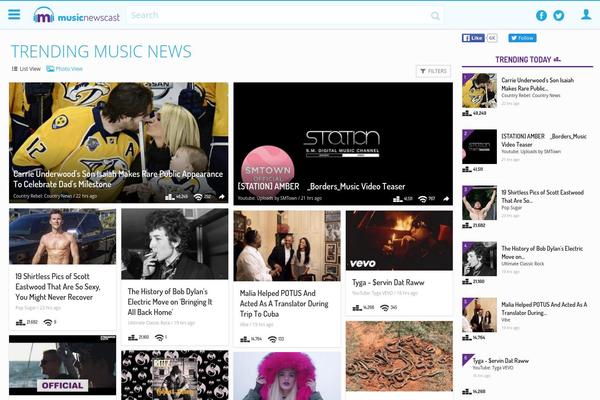Image resolution: width=600 pixels, height=400 pixels.
Task: Click the pink fur hood thumbnail
Action: tap(287, 376)
